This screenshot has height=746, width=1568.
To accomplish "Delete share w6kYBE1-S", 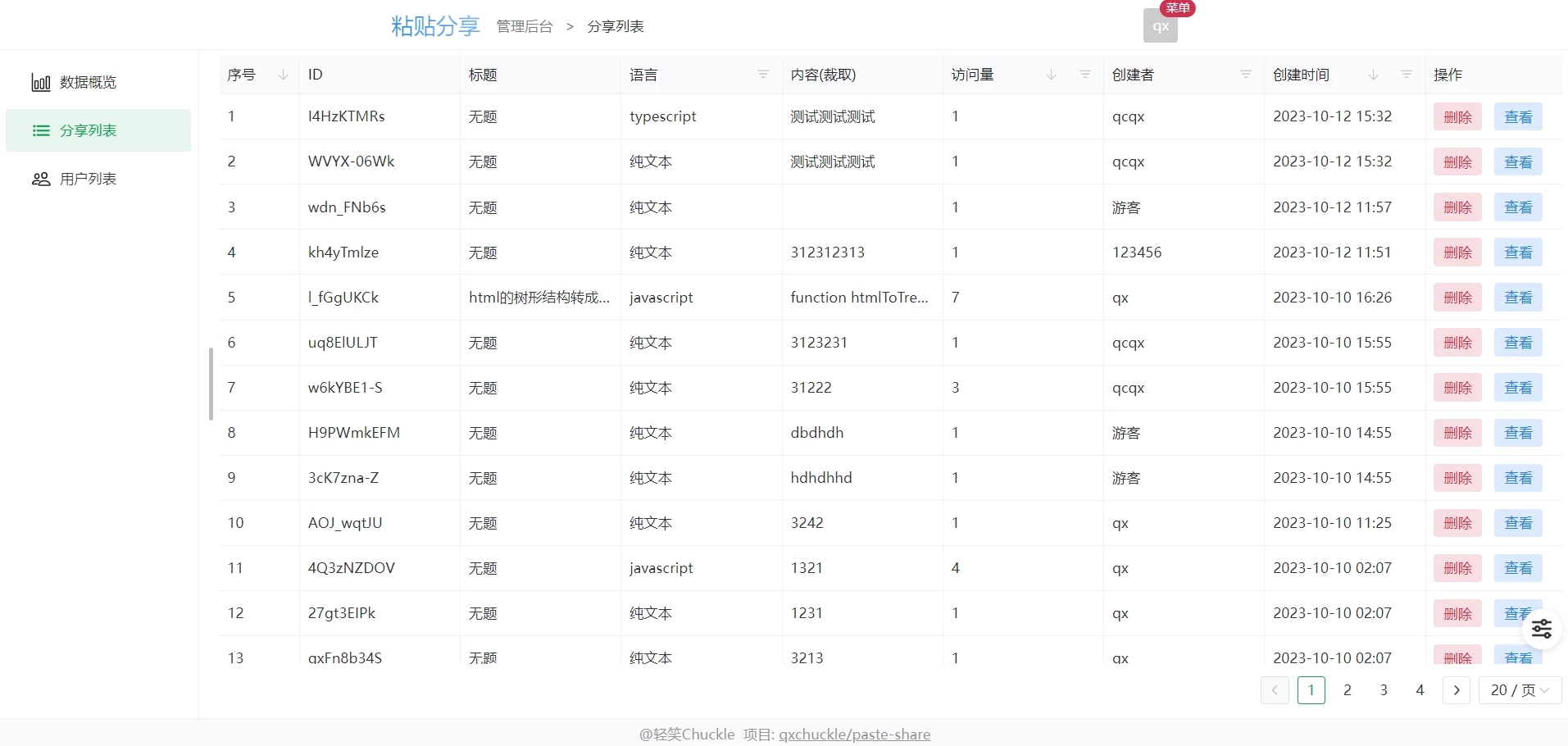I will [x=1457, y=388].
